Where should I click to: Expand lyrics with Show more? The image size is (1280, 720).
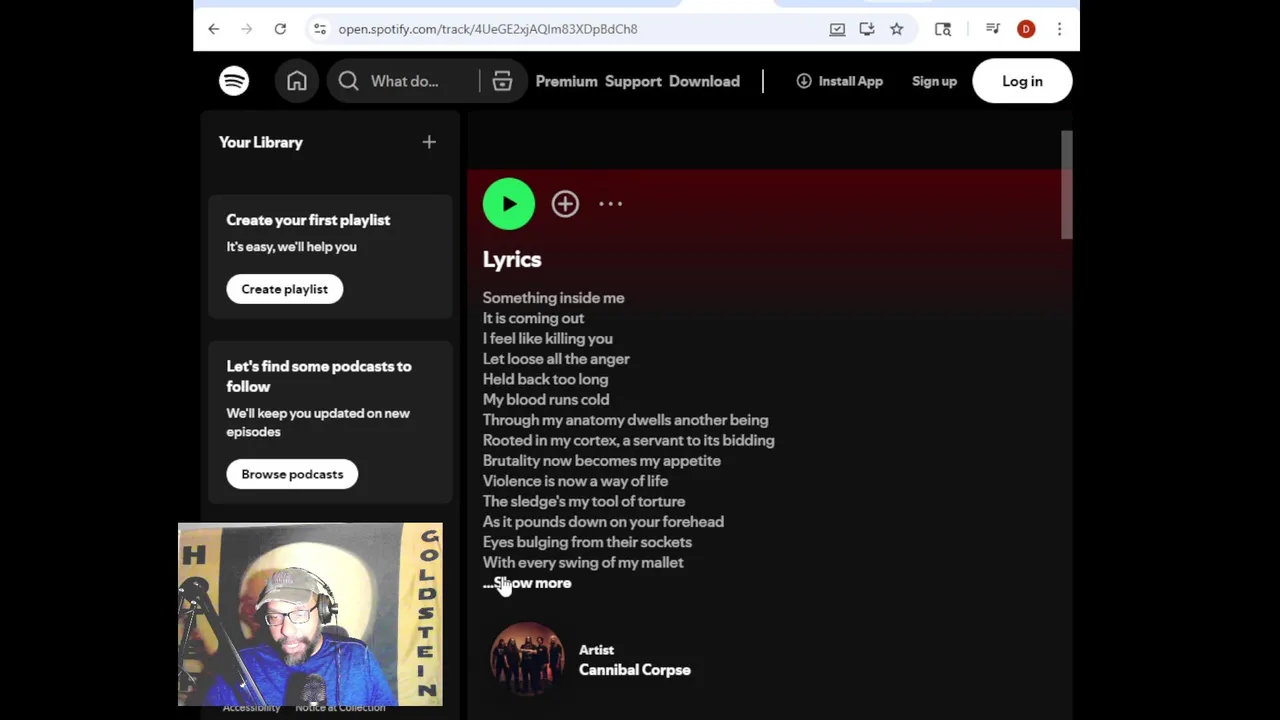click(x=527, y=583)
